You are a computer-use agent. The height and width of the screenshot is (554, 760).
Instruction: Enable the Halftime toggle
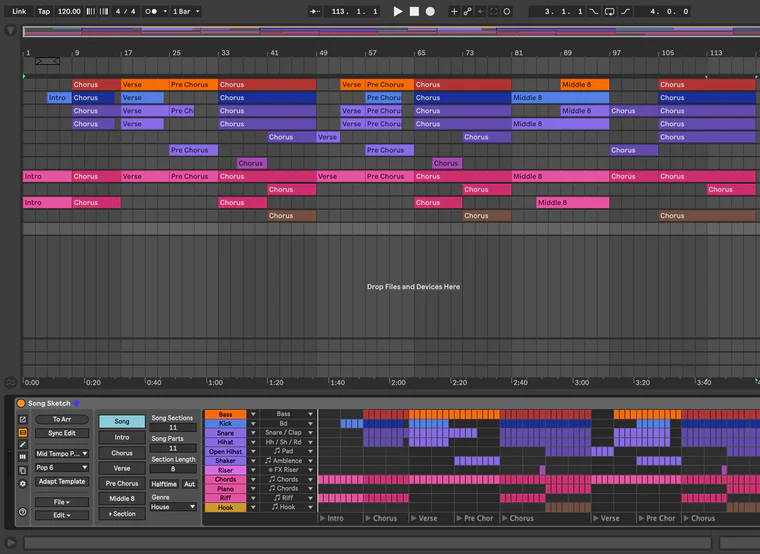point(163,484)
